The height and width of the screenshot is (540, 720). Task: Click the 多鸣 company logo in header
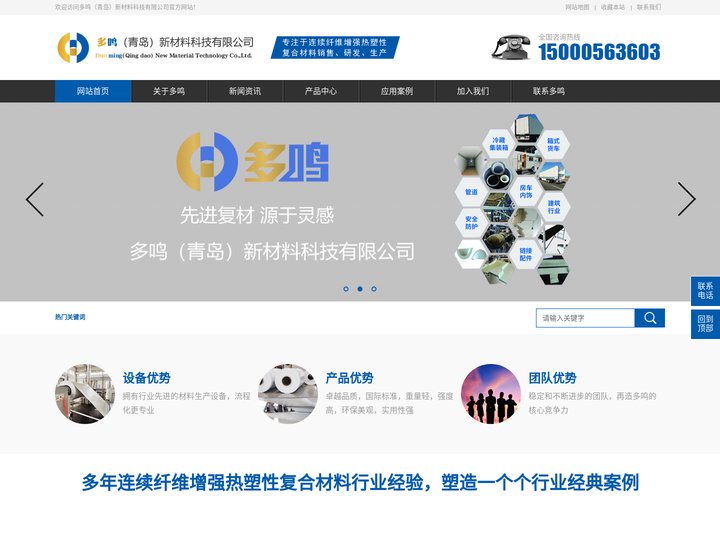pos(155,47)
